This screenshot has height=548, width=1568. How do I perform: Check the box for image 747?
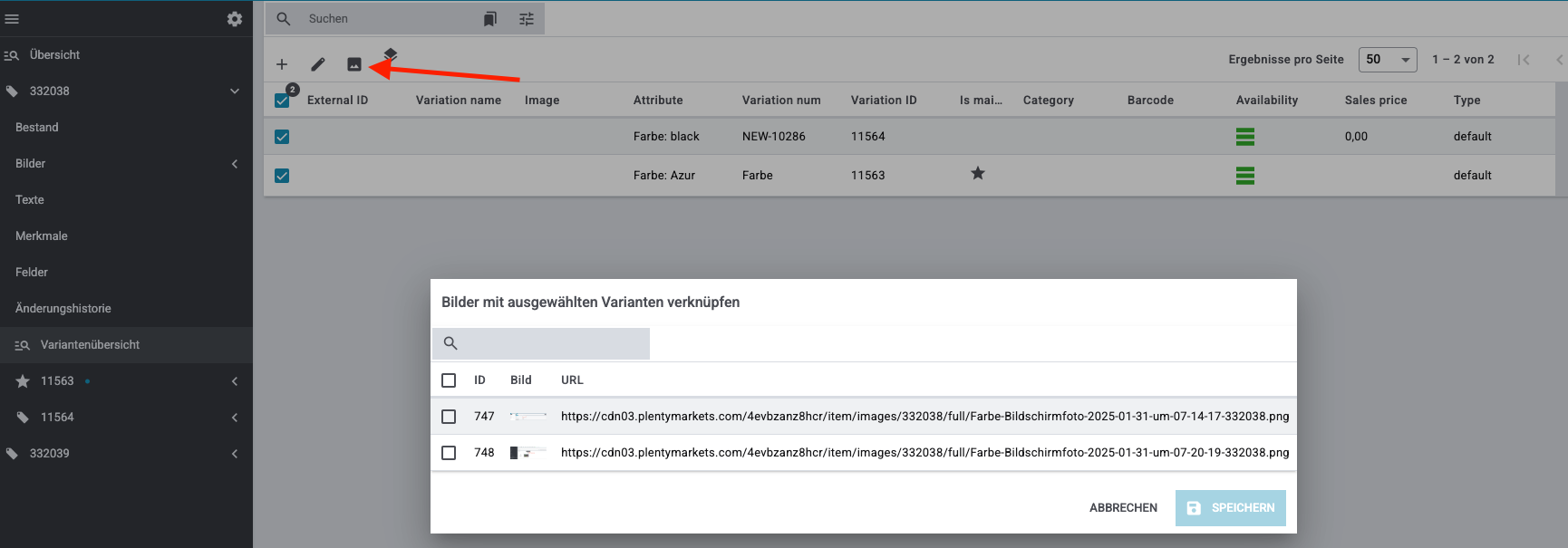pos(449,417)
